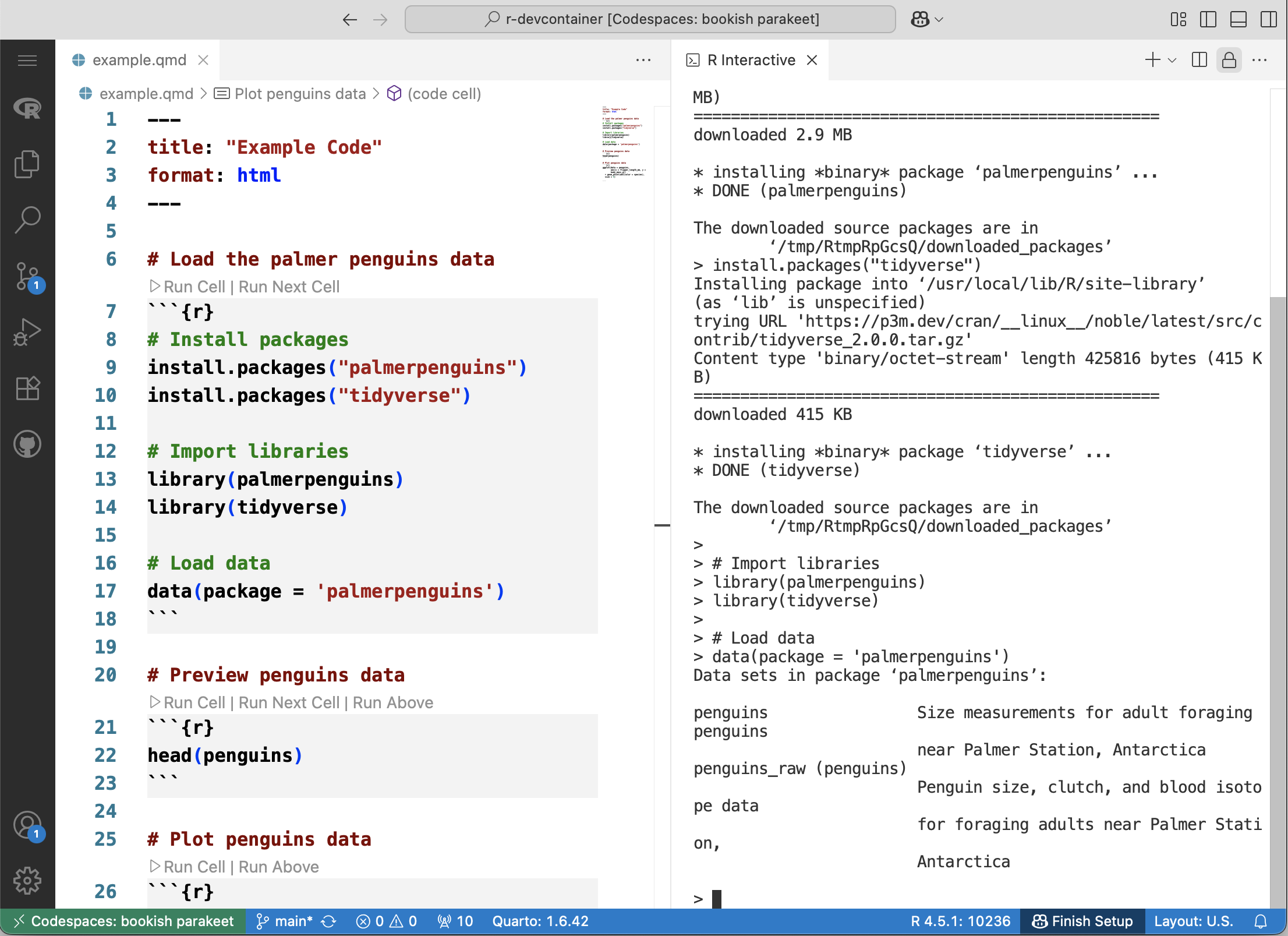Click line number 9 in the gutter
The image size is (1288, 936).
[x=111, y=367]
